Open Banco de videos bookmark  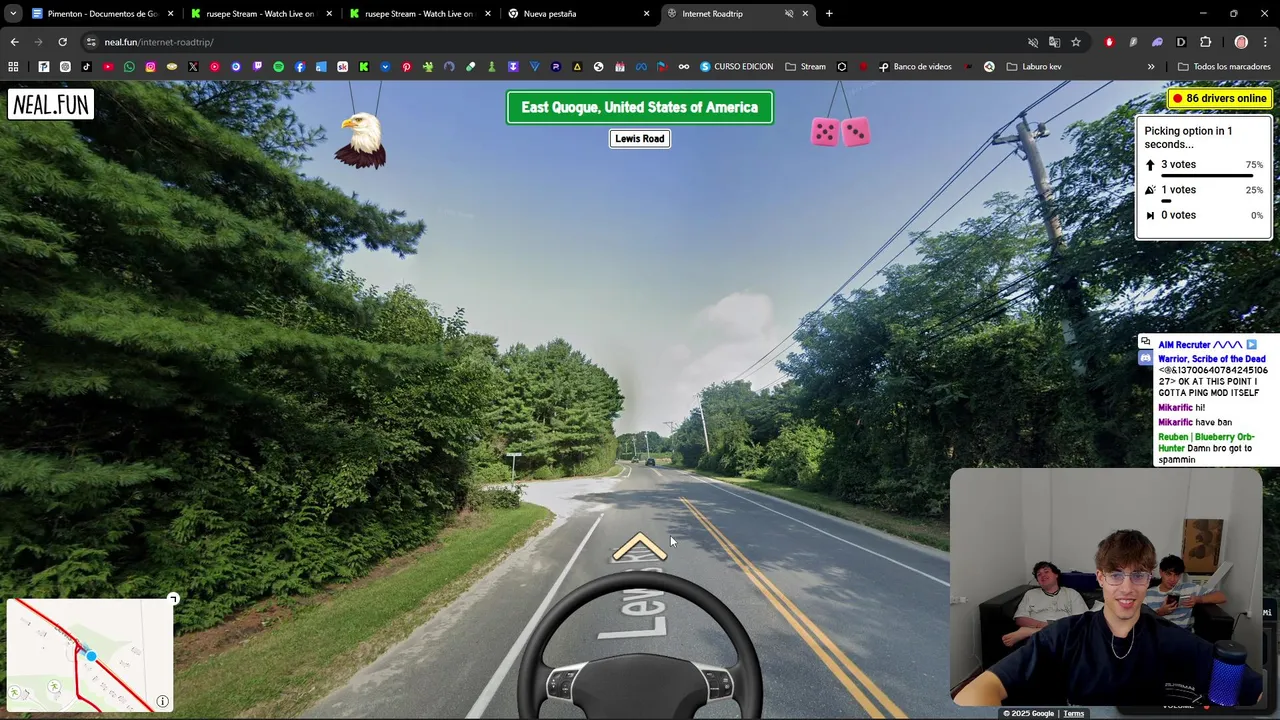click(x=915, y=67)
